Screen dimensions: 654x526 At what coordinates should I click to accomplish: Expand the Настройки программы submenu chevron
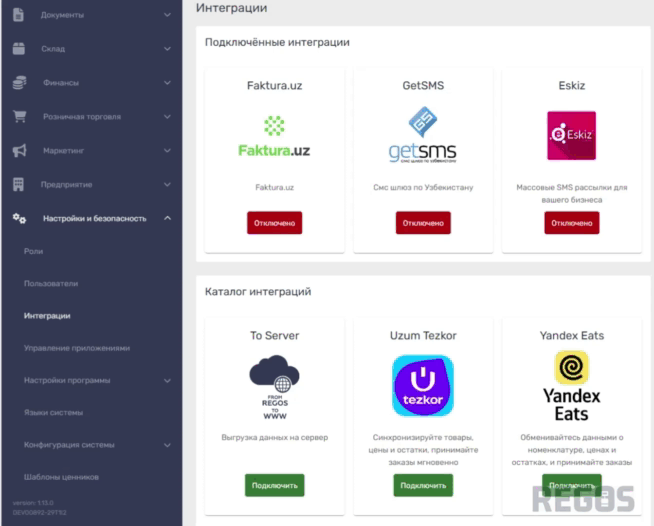(167, 380)
